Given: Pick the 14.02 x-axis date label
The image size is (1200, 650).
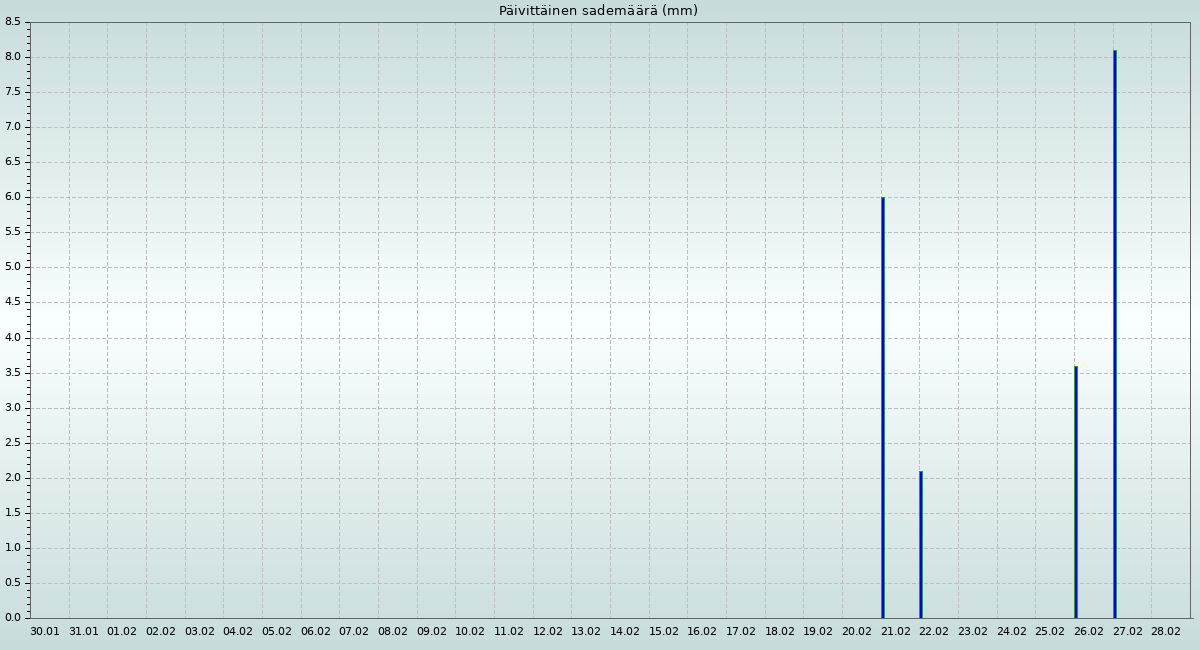Looking at the screenshot, I should coord(625,632).
